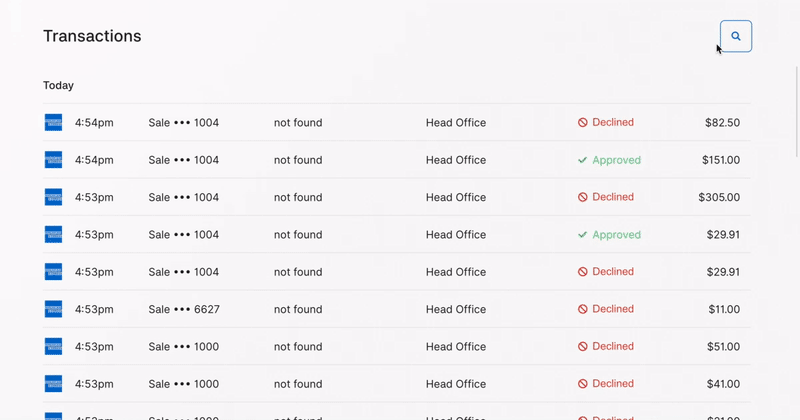Click the "not found" text on the $11.00 row
Screen dimensions: 800x420
[298, 310]
